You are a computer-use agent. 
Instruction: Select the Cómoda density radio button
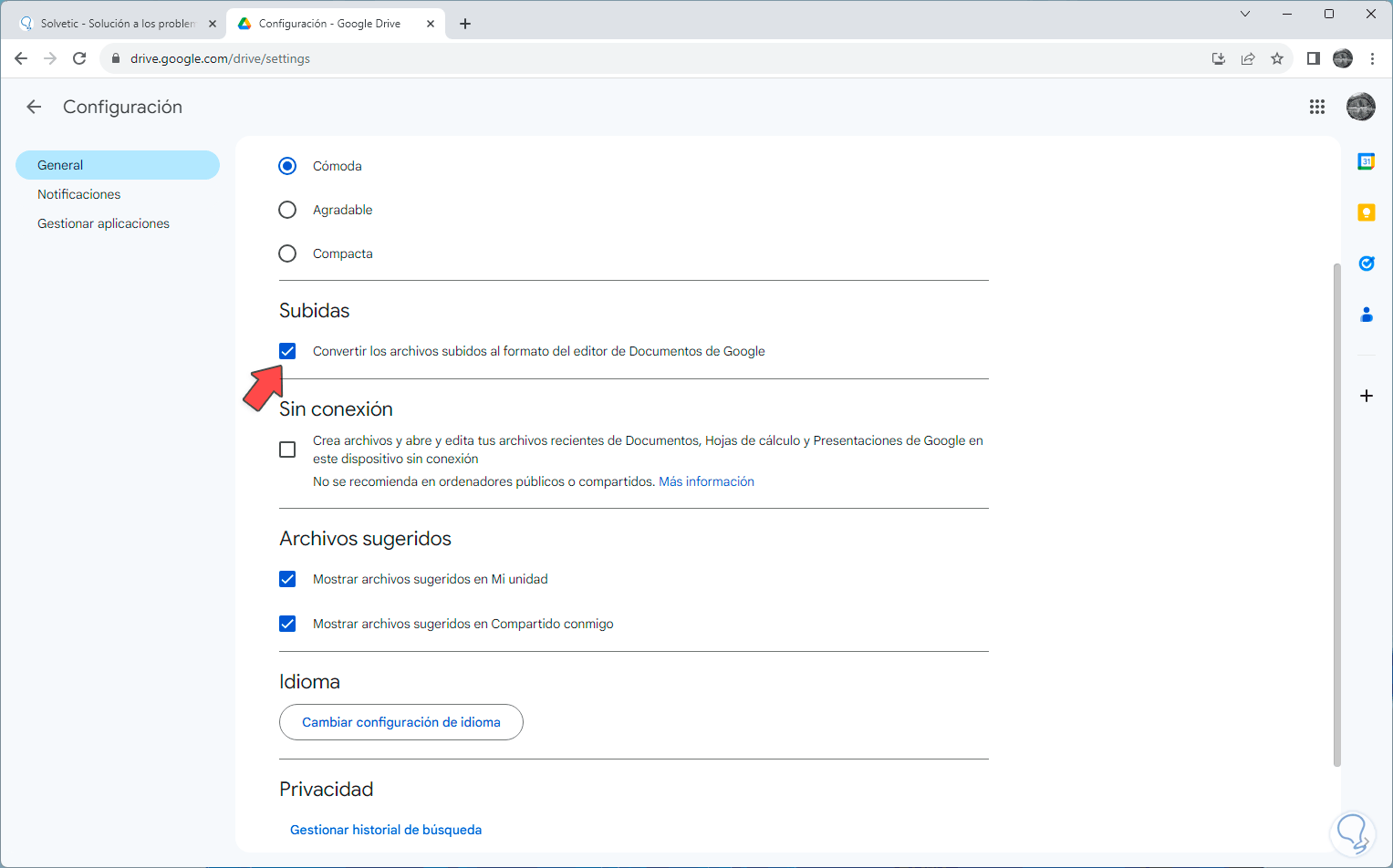[x=287, y=166]
